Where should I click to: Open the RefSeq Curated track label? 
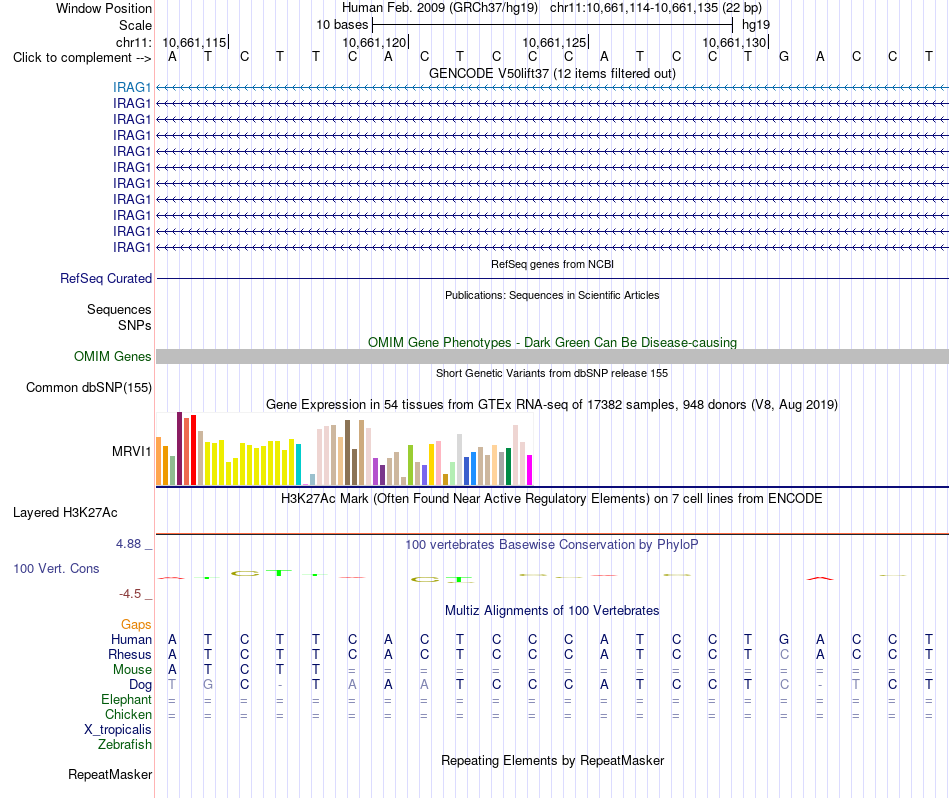click(105, 278)
